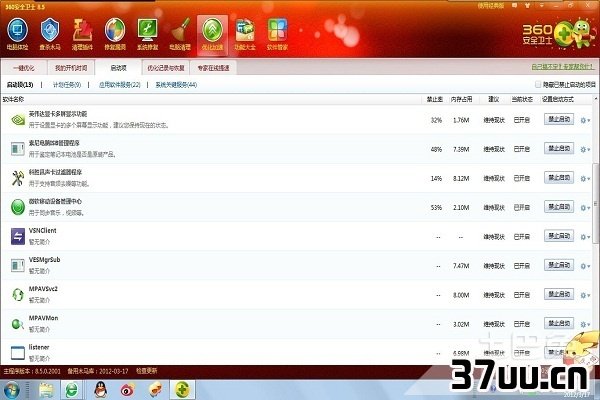Click 禁止启动 for VESMgrSub
Viewport: 600px width, 400px height.
559,265
